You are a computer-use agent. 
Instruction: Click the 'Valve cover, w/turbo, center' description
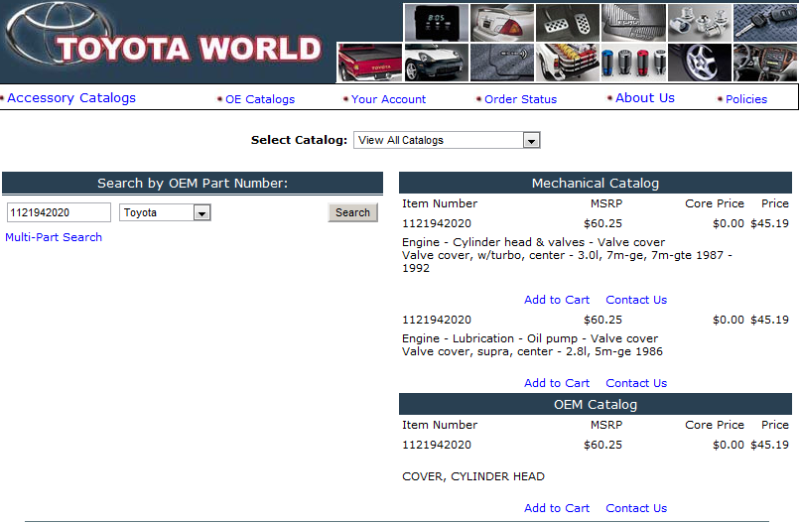point(567,261)
